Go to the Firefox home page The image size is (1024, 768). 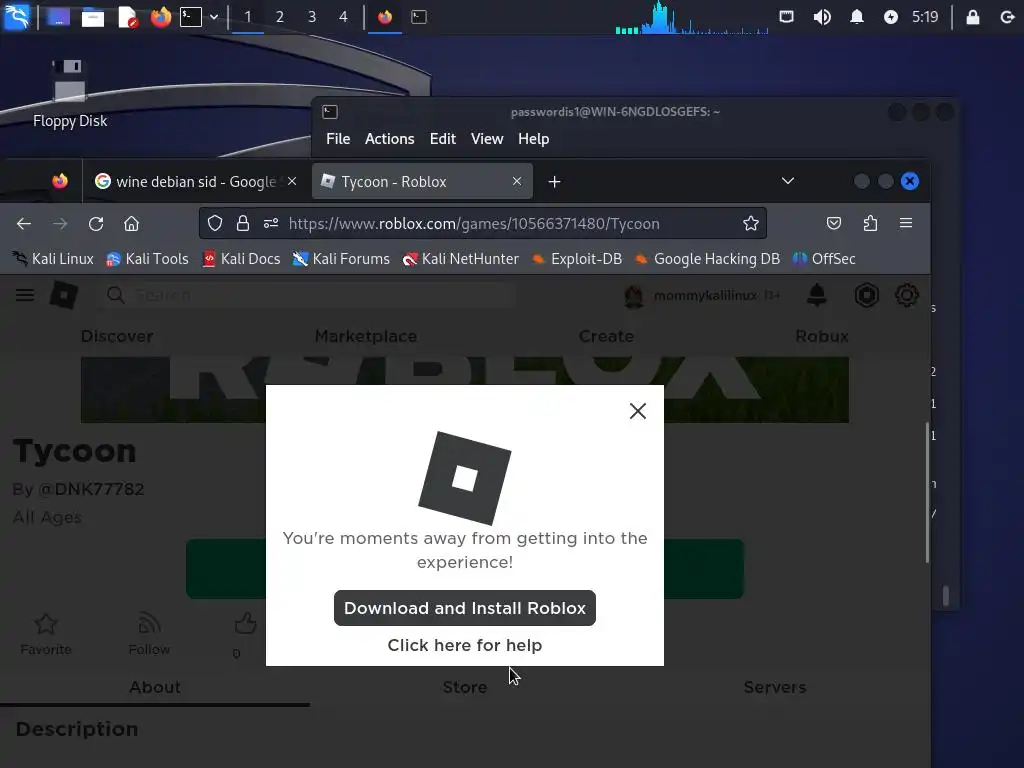(131, 224)
